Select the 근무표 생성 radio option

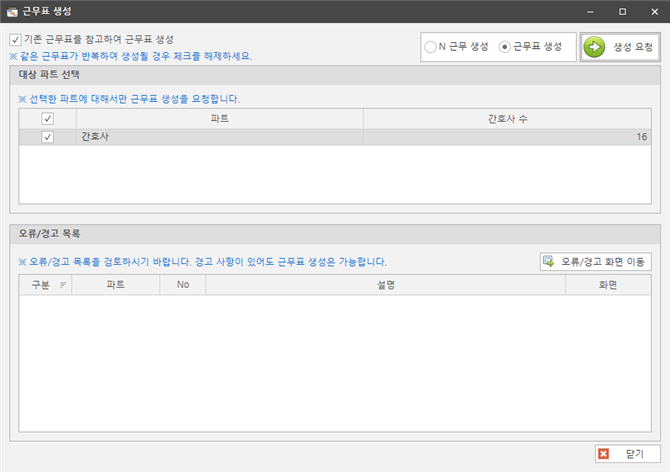point(504,47)
